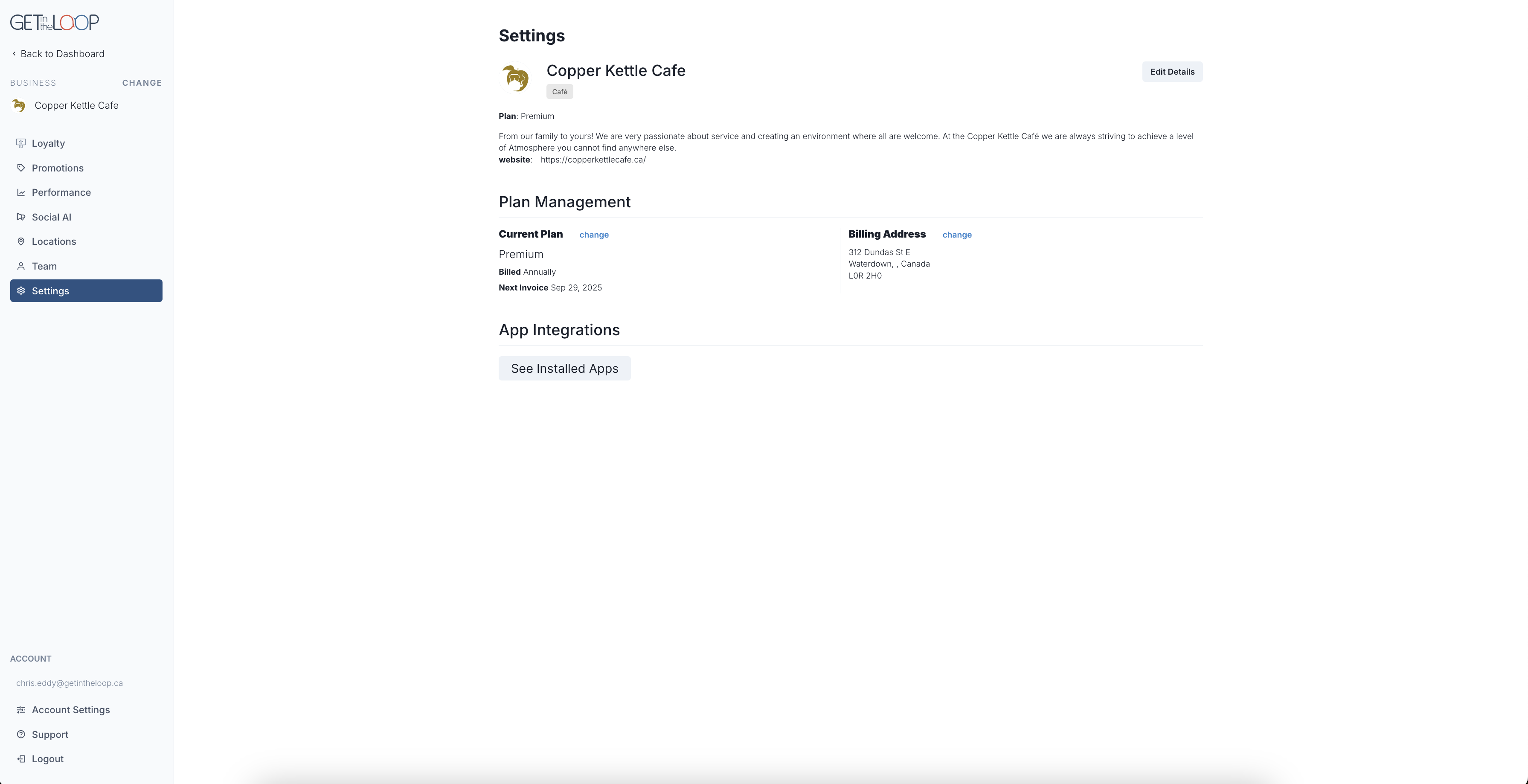Click the Locations pin icon
This screenshot has height=784, width=1528.
tap(21, 241)
